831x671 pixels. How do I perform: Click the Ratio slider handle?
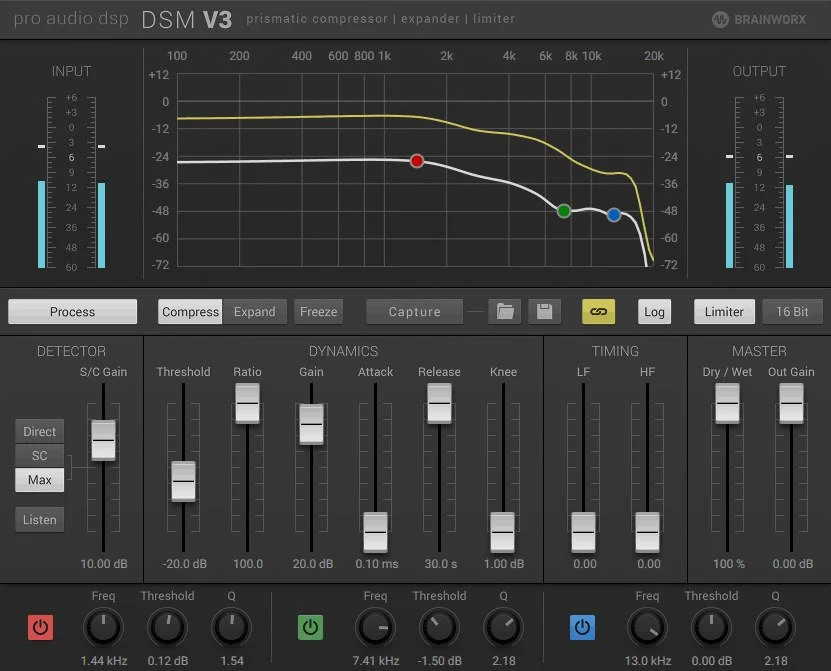coord(247,404)
